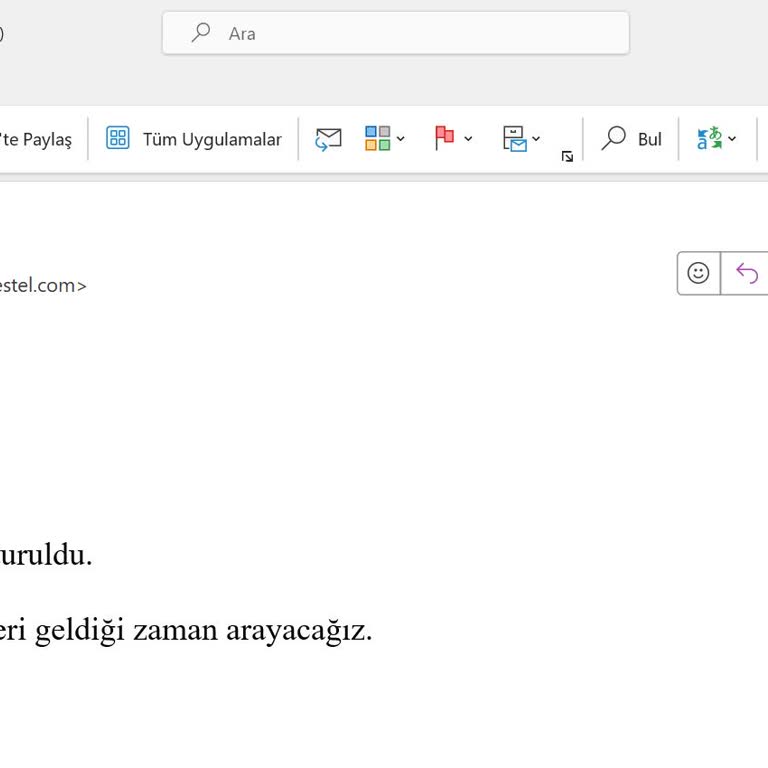This screenshot has height=768, width=768.
Task: Click the Ara search field
Action: [396, 33]
